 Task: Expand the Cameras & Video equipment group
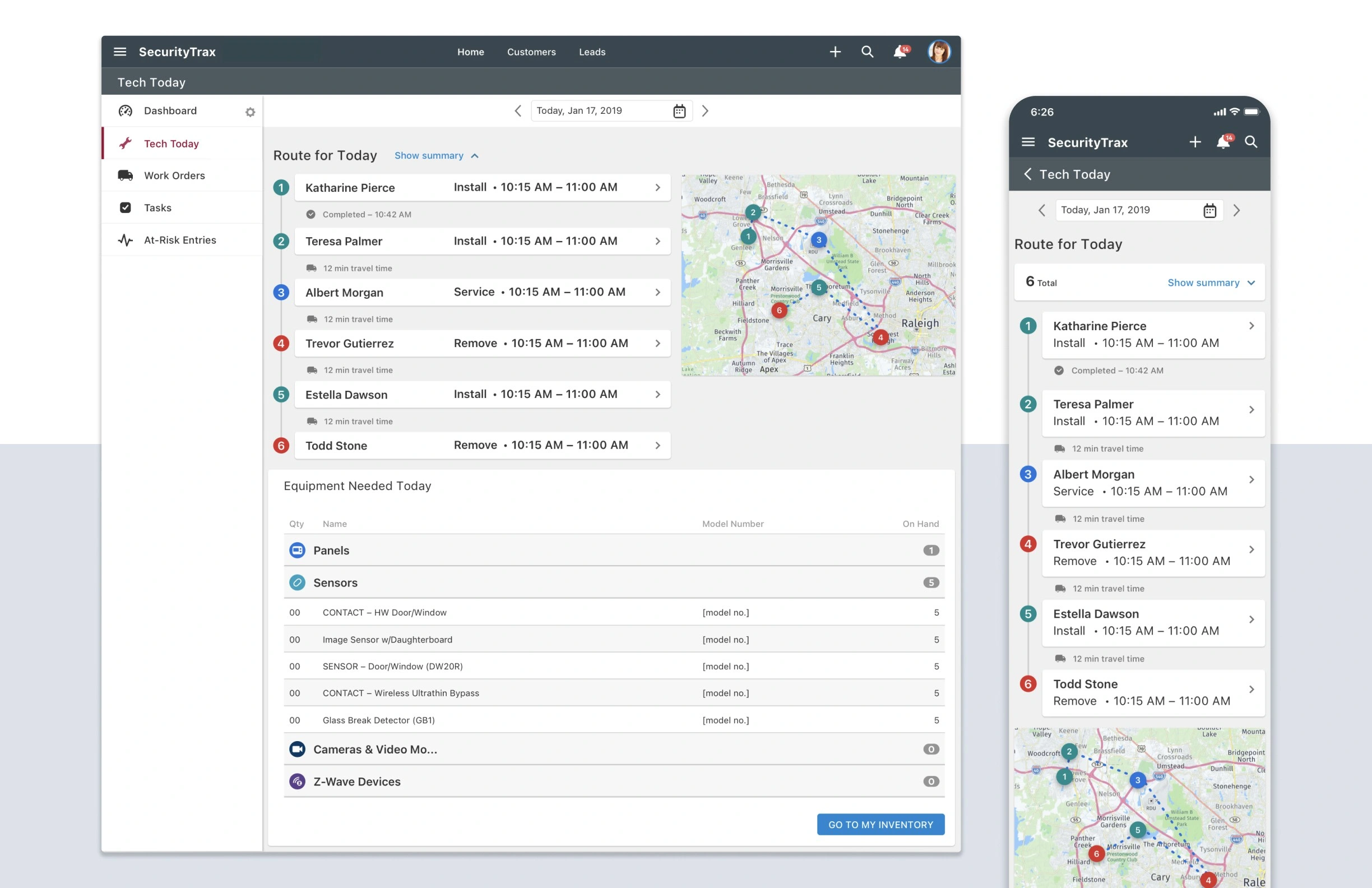[375, 749]
